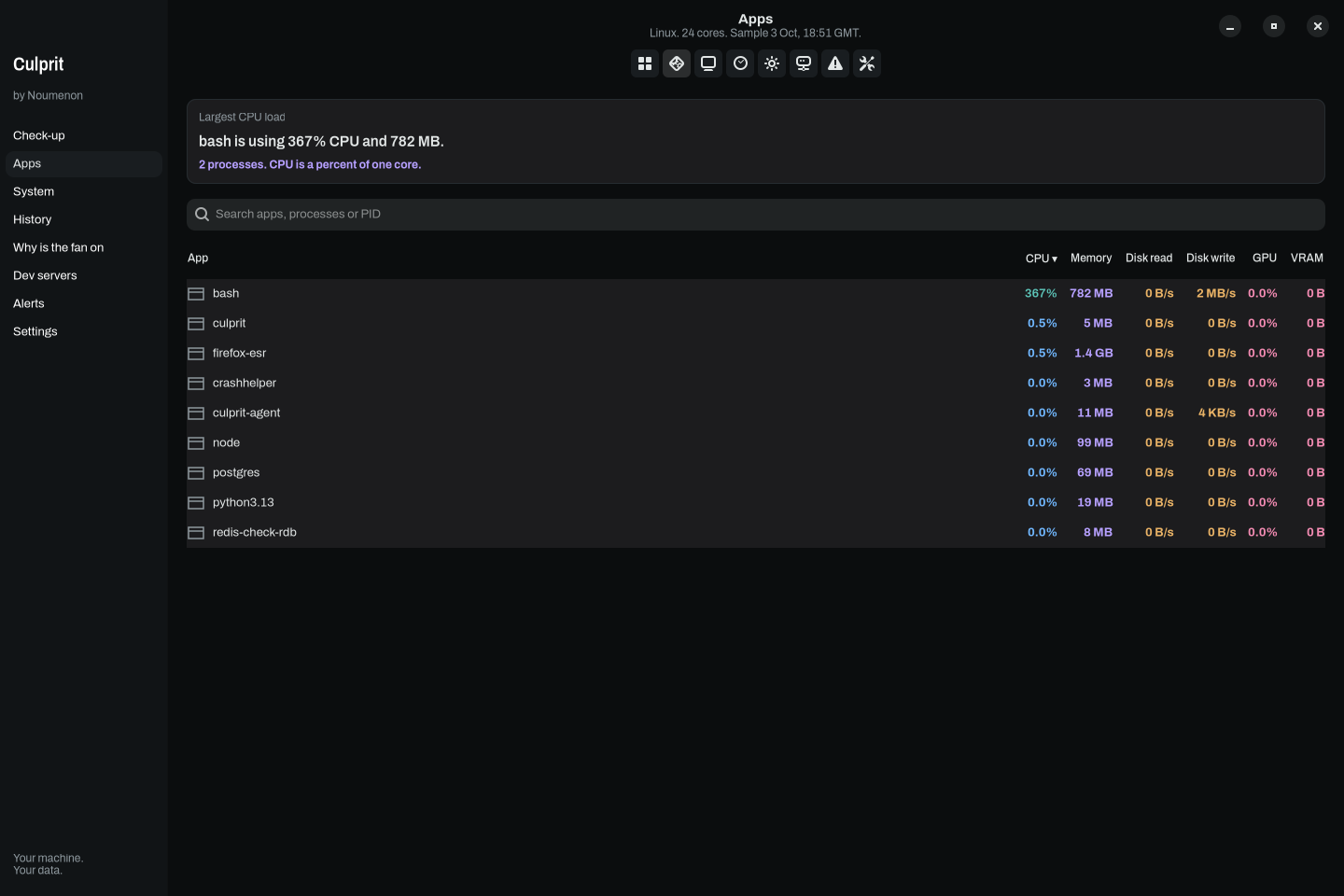The image size is (1344, 896).
Task: Click the 2 MB/s disk write value
Action: point(1216,293)
